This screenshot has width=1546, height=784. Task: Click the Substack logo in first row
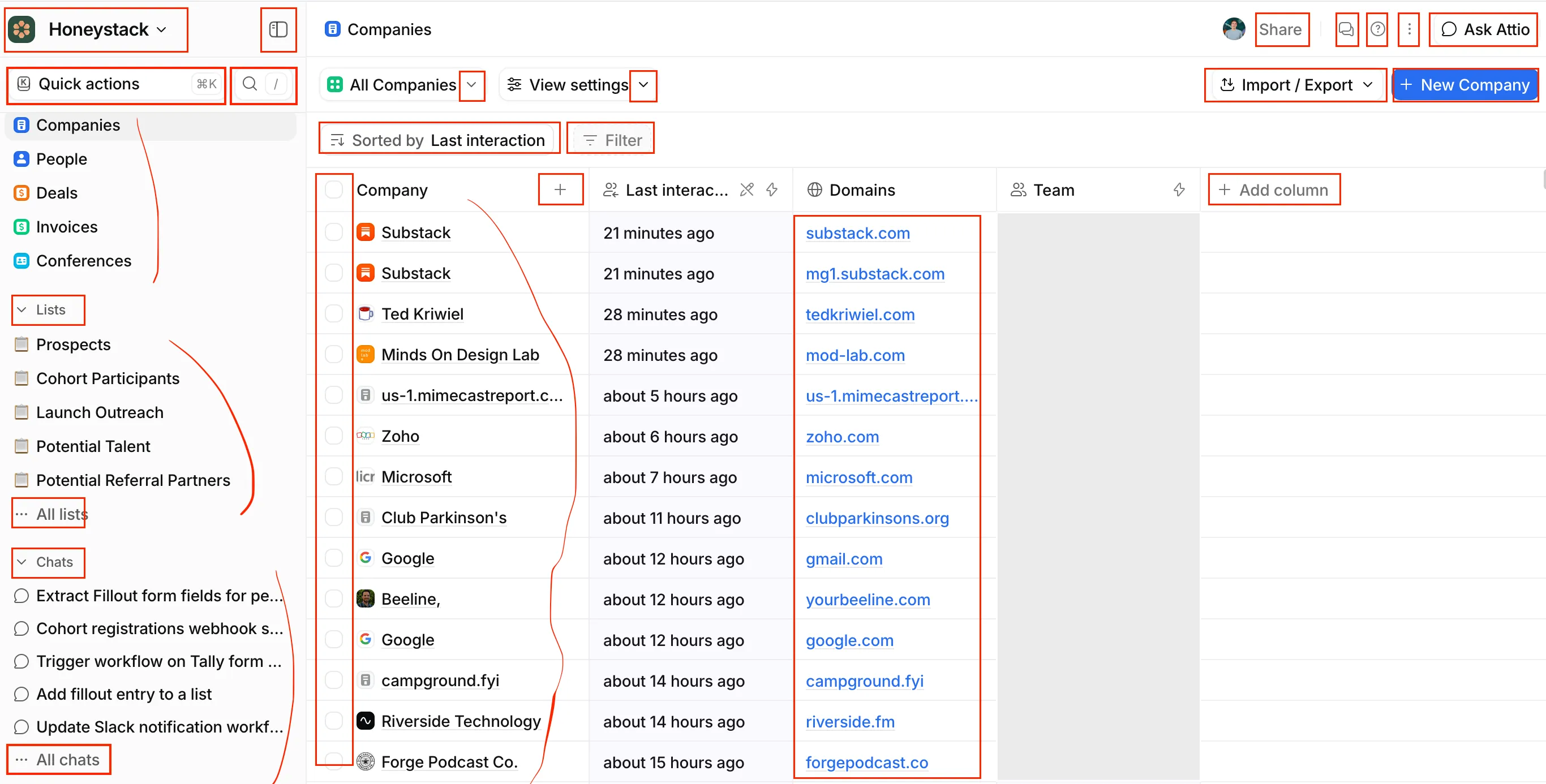point(366,232)
